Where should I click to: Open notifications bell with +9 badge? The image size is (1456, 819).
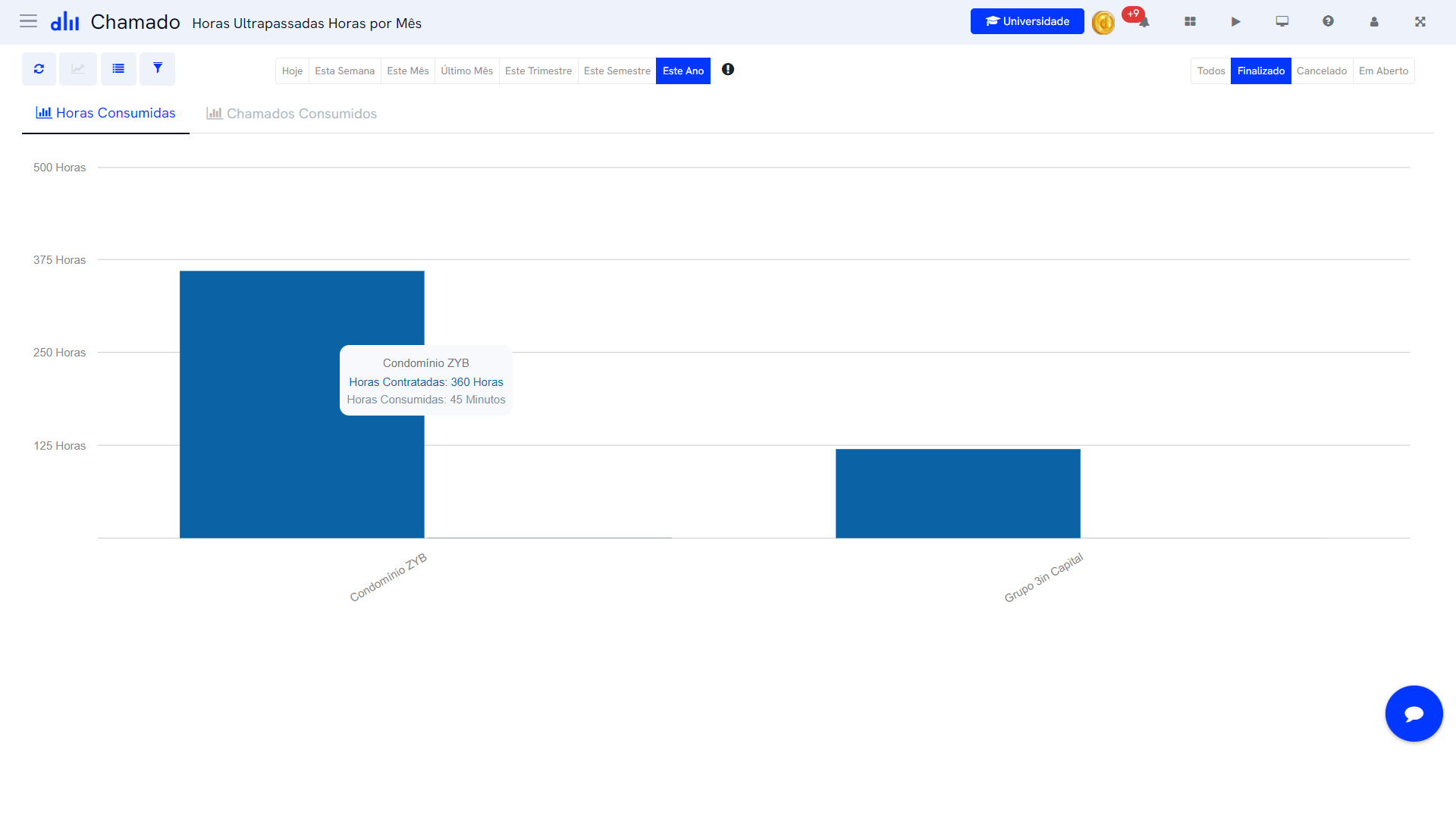(x=1144, y=21)
